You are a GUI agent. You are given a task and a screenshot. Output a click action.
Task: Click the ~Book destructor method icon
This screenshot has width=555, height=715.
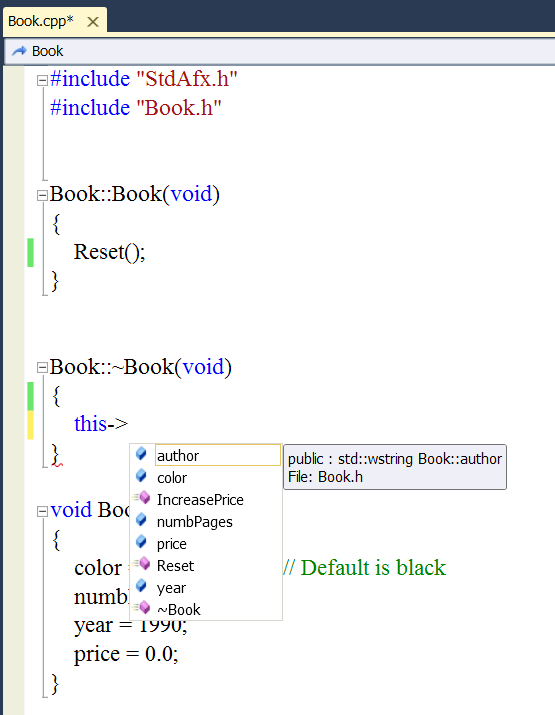[x=142, y=607]
